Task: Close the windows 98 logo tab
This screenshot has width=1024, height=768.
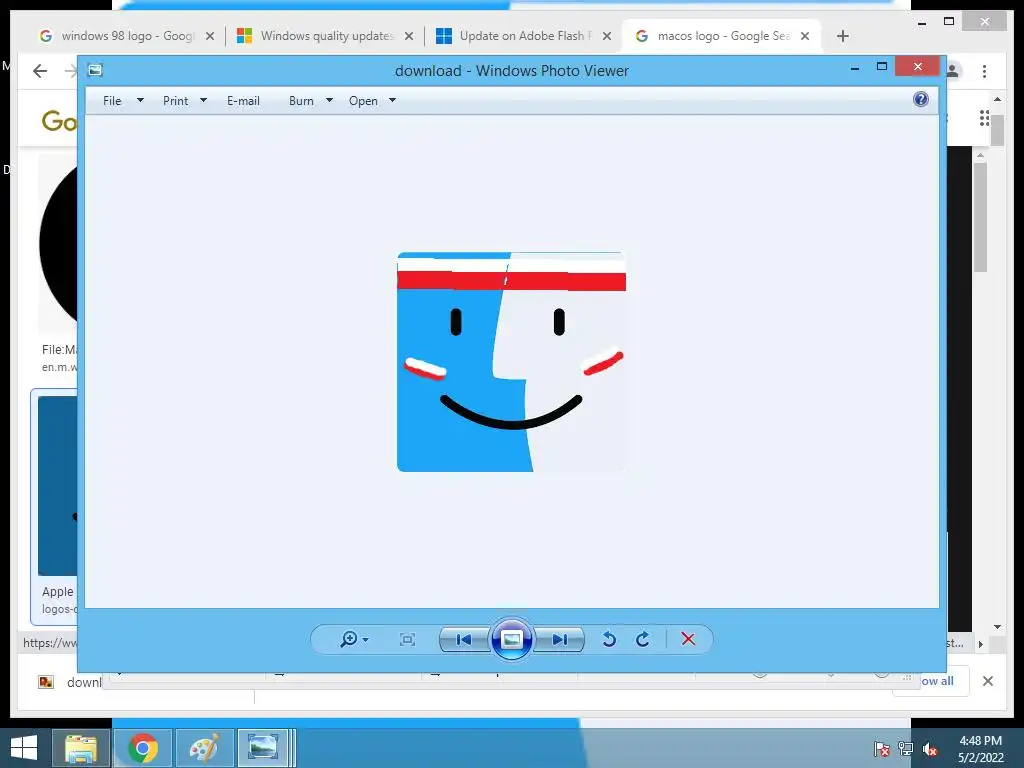Action: click(210, 36)
